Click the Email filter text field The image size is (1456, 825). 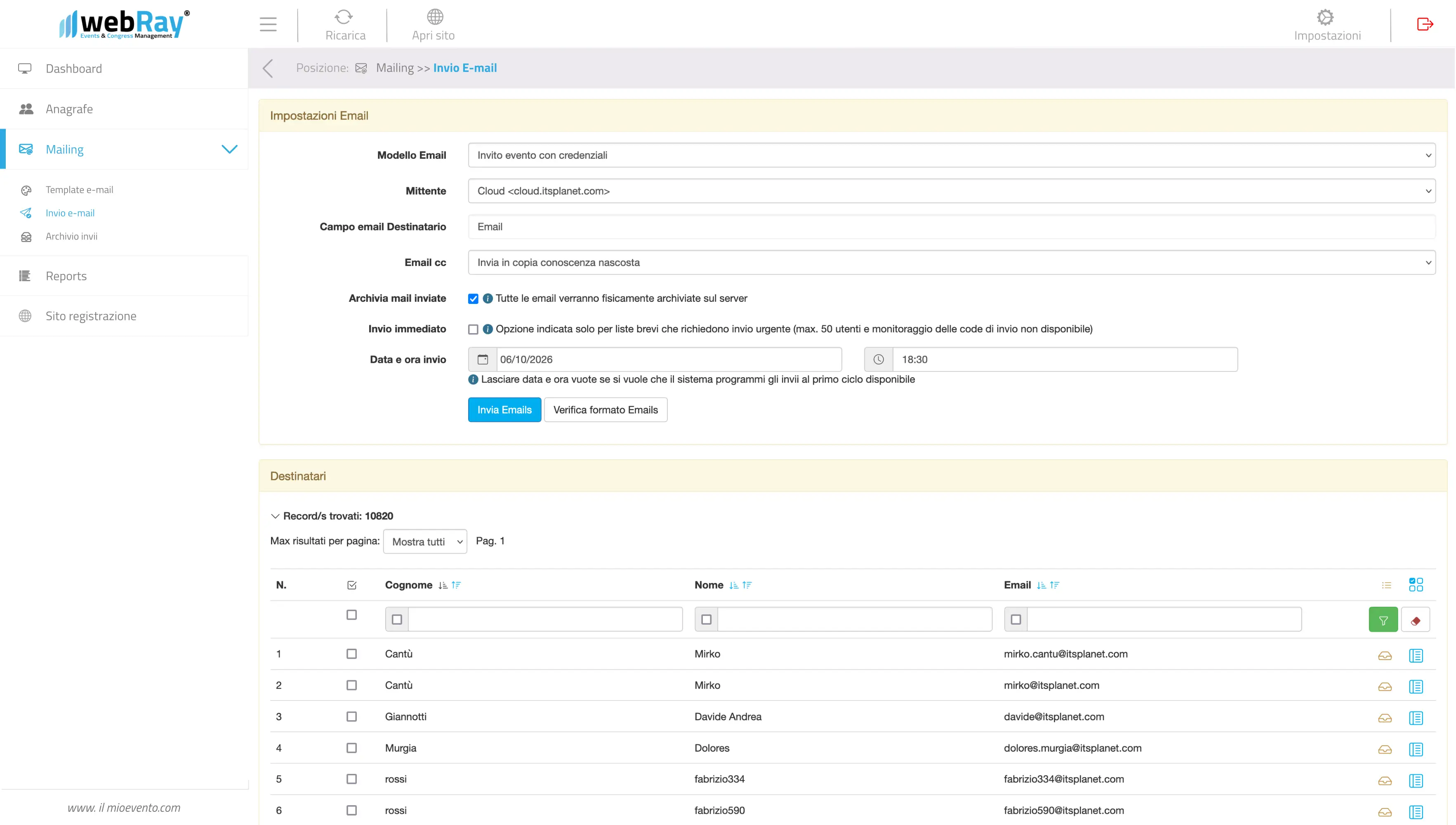coord(1164,619)
